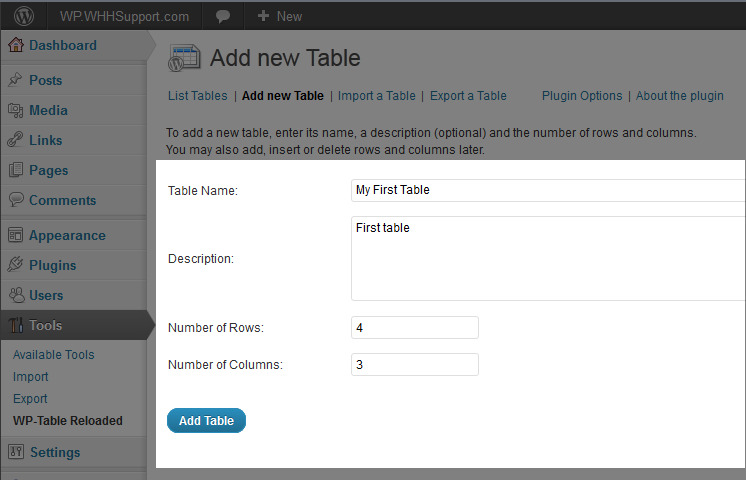This screenshot has width=746, height=480.
Task: Click the Settings icon in sidebar
Action: point(16,452)
